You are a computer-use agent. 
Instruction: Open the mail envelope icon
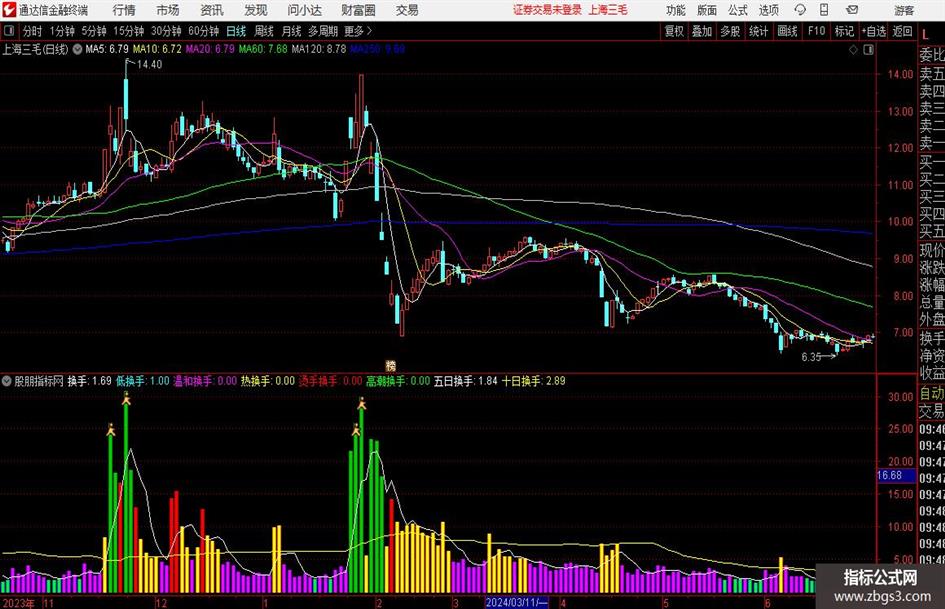coord(852,10)
